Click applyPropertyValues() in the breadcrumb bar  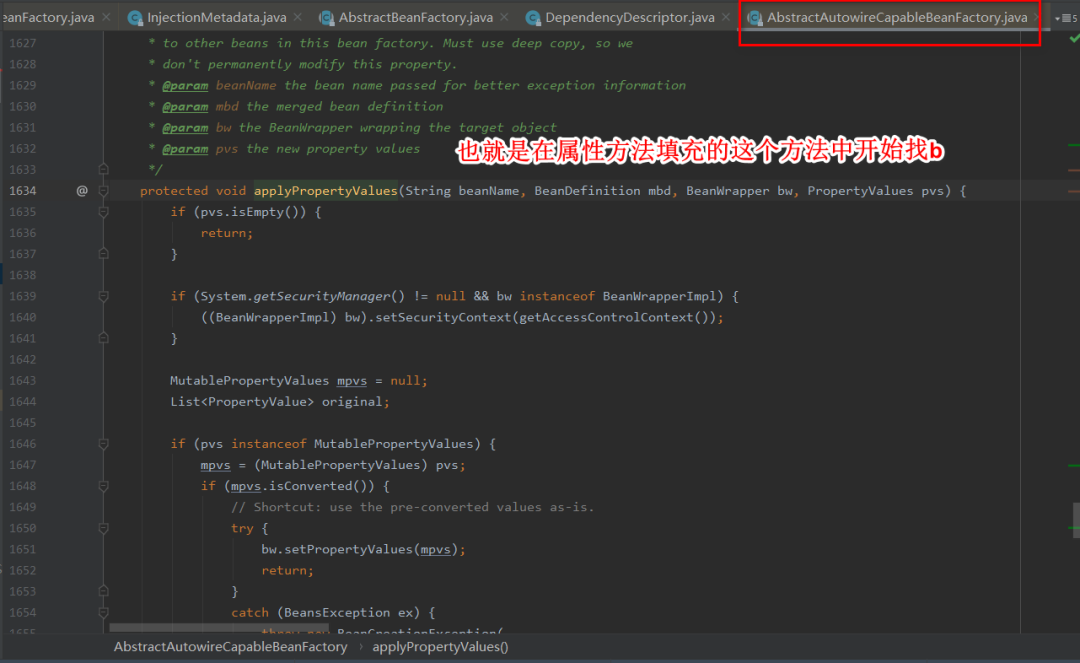(440, 647)
